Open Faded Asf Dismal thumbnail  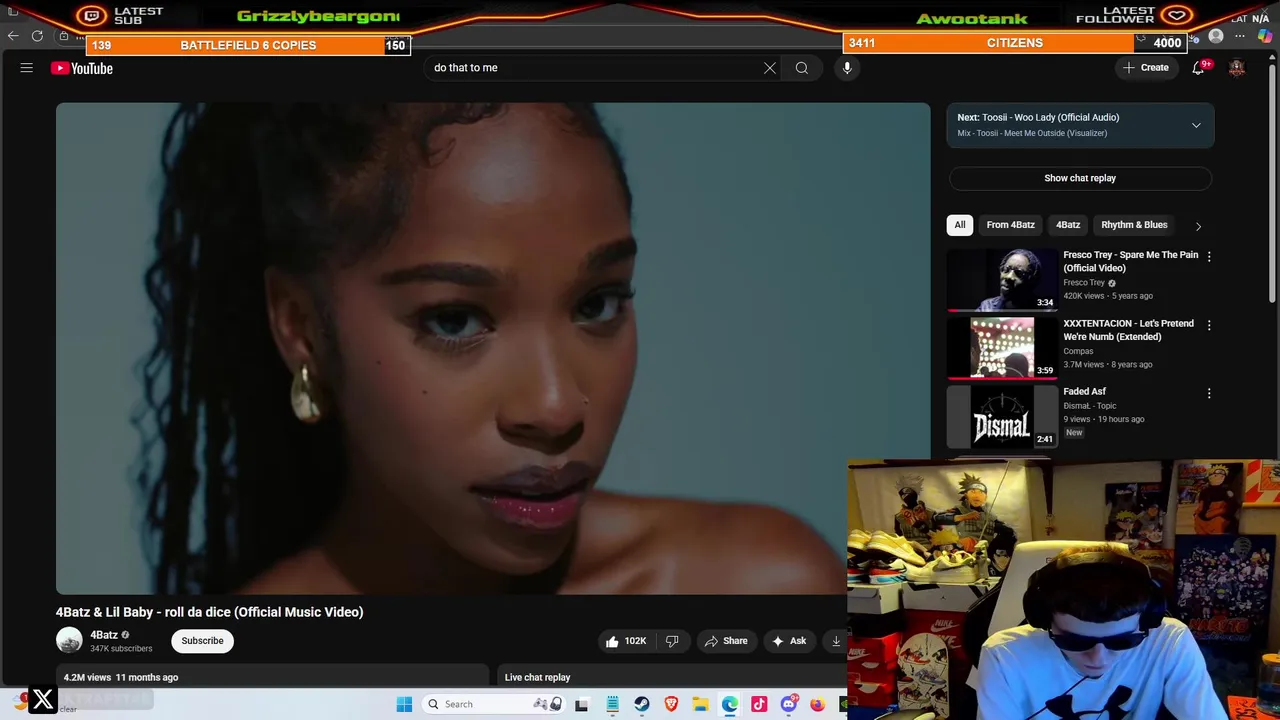1002,416
